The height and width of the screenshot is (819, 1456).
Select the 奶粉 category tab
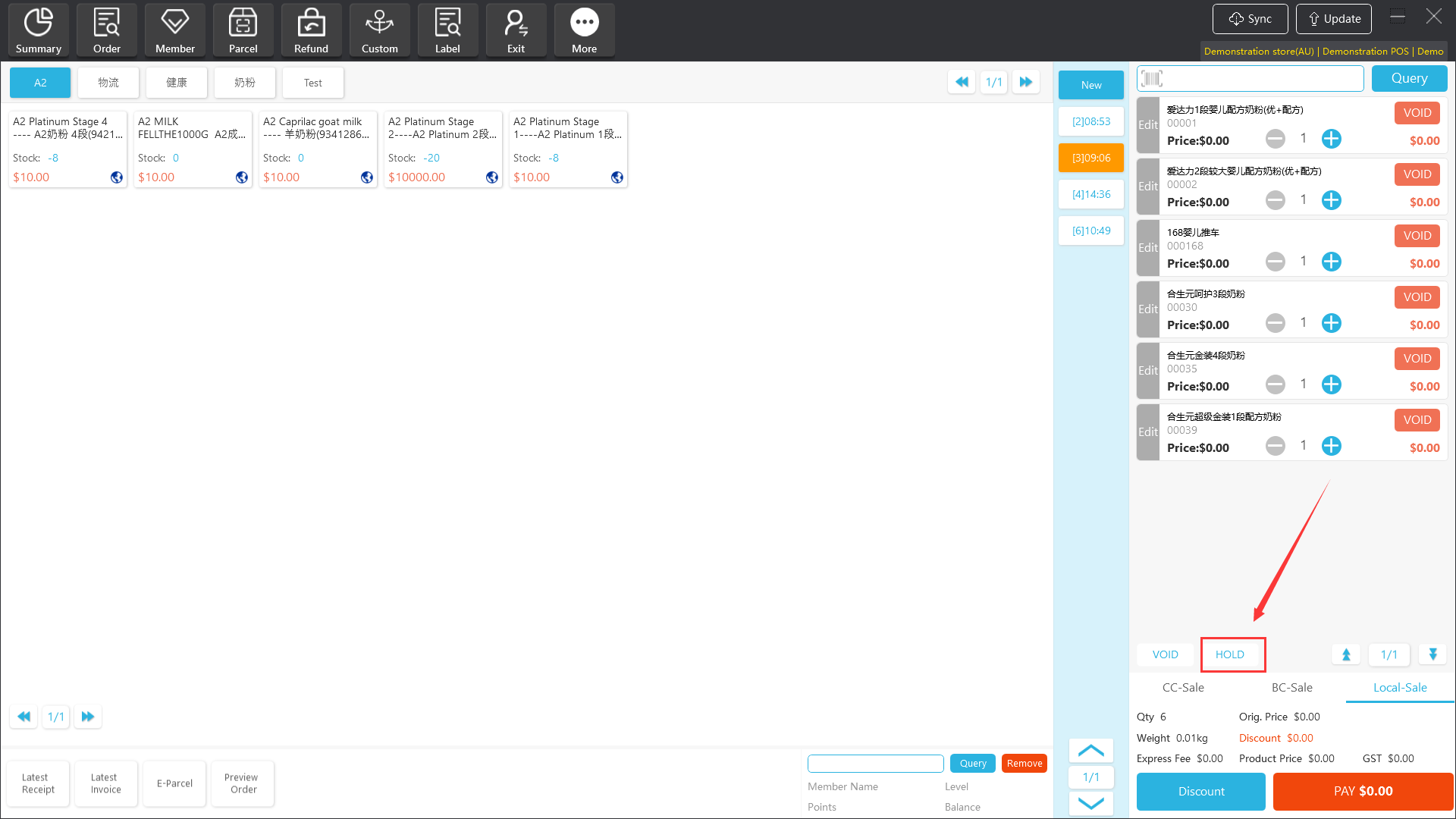[x=244, y=83]
